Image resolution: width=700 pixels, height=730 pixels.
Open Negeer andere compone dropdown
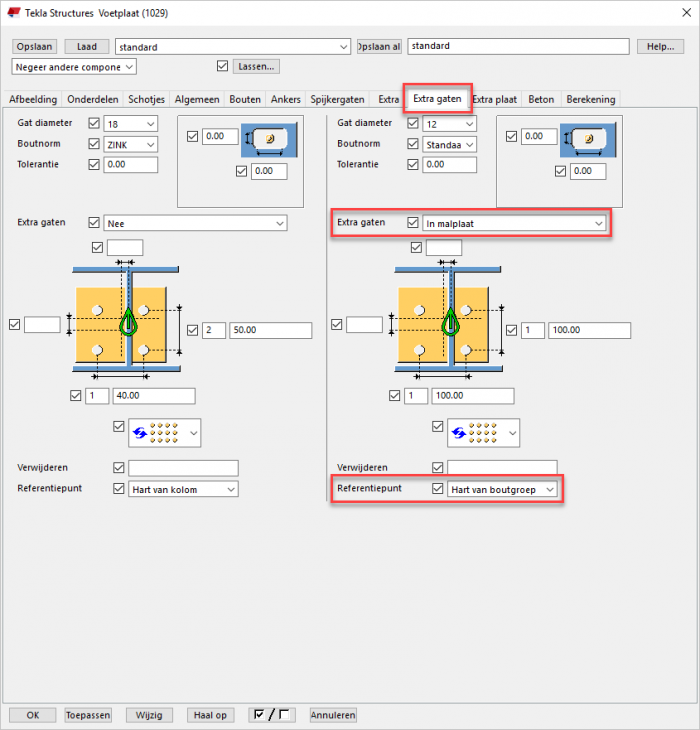(74, 67)
